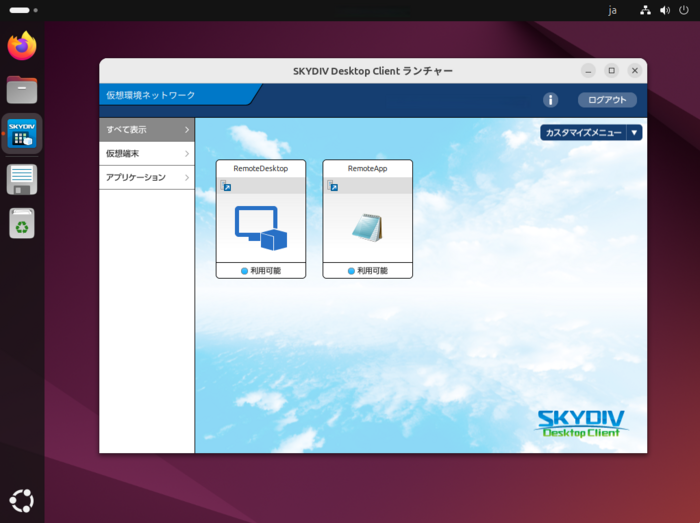
Task: Click the ja input language indicator
Action: point(612,10)
